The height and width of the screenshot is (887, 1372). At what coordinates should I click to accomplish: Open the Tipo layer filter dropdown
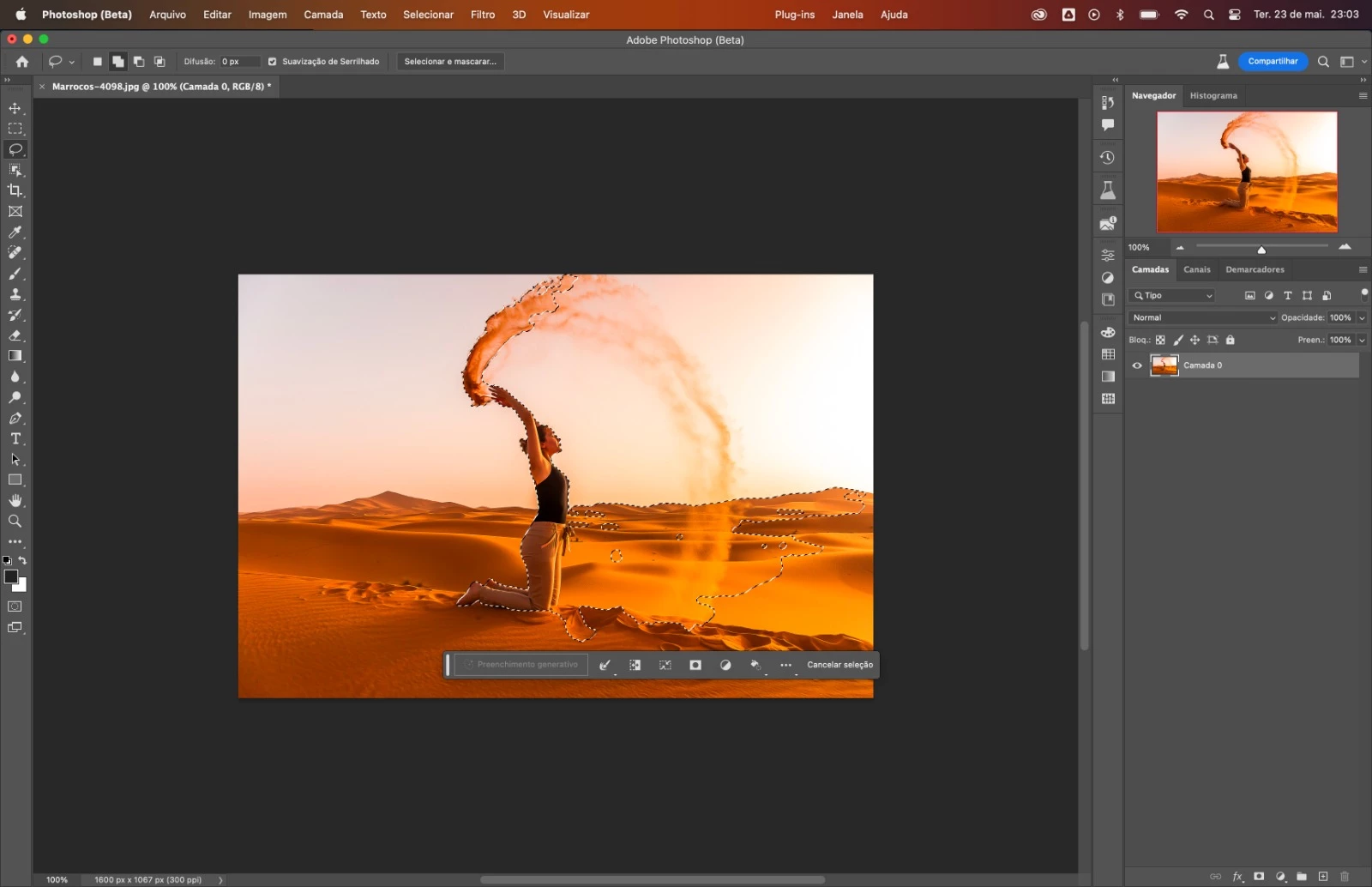1173,295
